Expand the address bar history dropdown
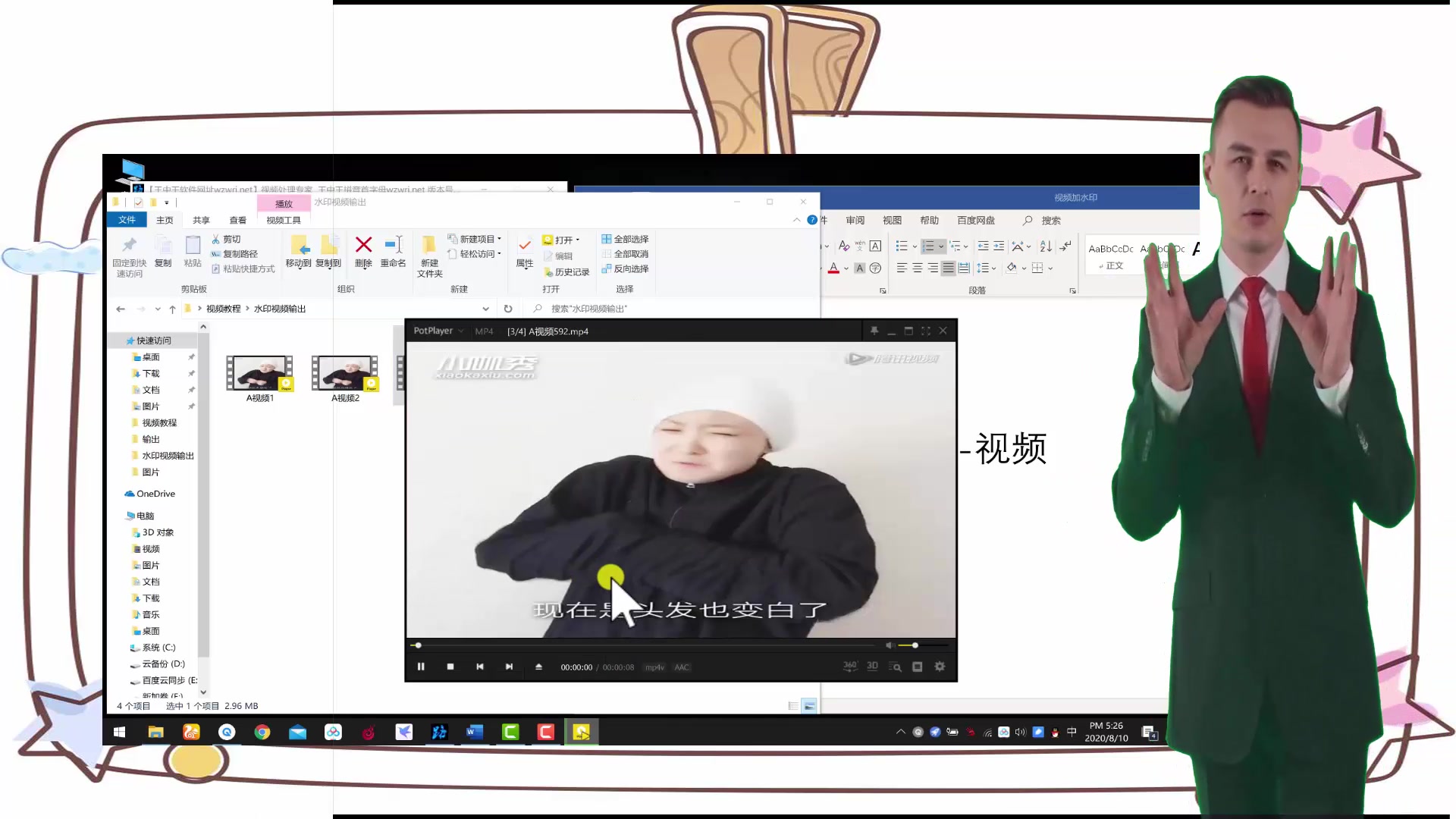Screen dimensions: 1456x819 coord(485,309)
